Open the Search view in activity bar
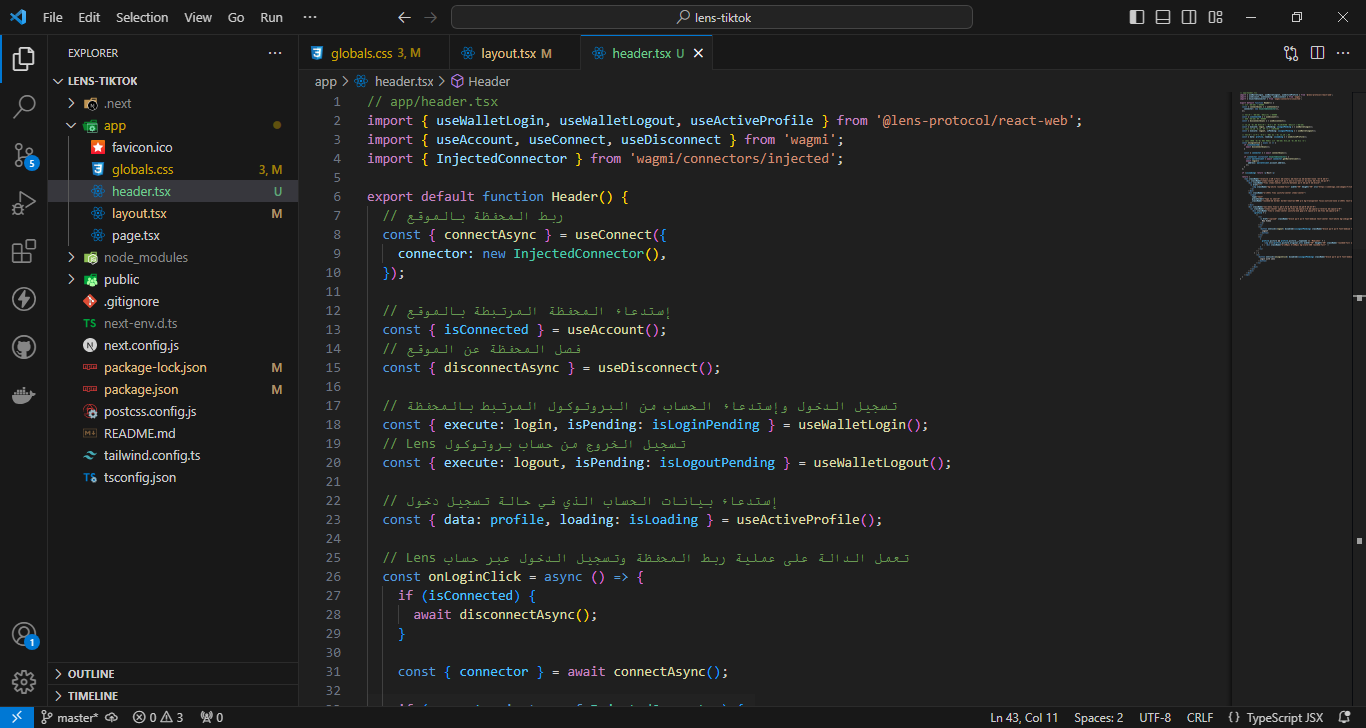Image resolution: width=1366 pixels, height=728 pixels. (24, 106)
